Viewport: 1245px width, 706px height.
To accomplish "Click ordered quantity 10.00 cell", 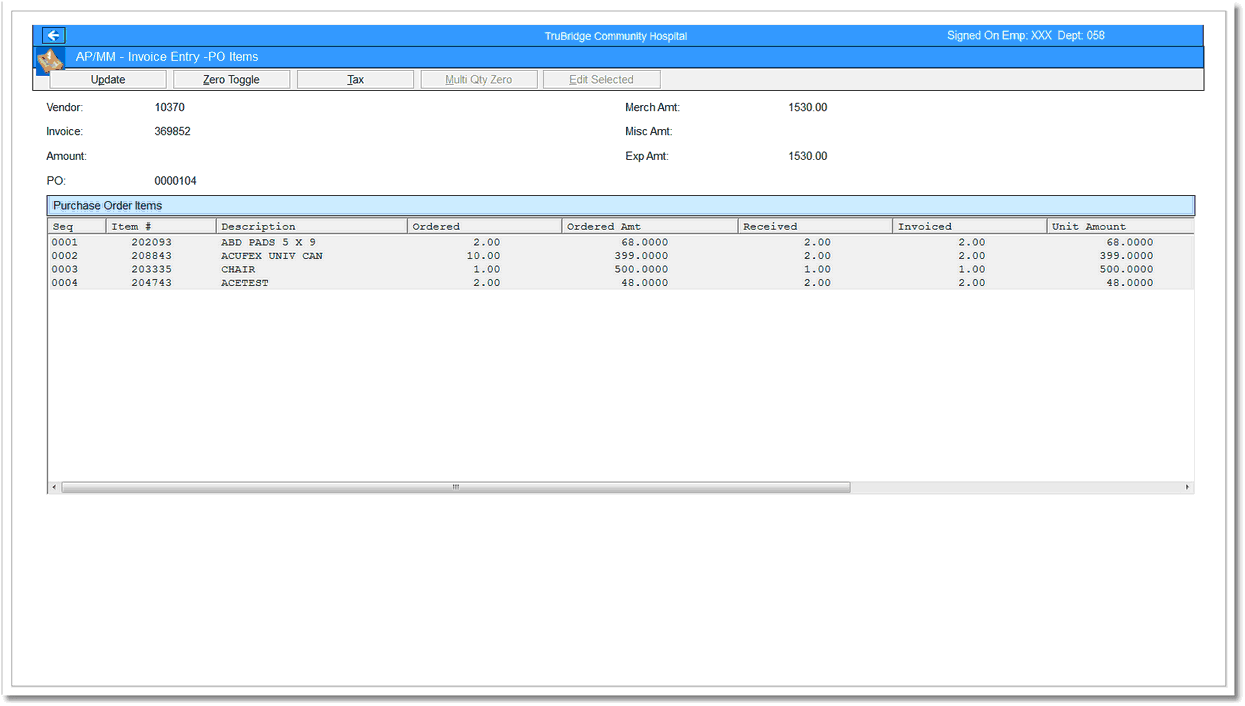I will (x=483, y=255).
